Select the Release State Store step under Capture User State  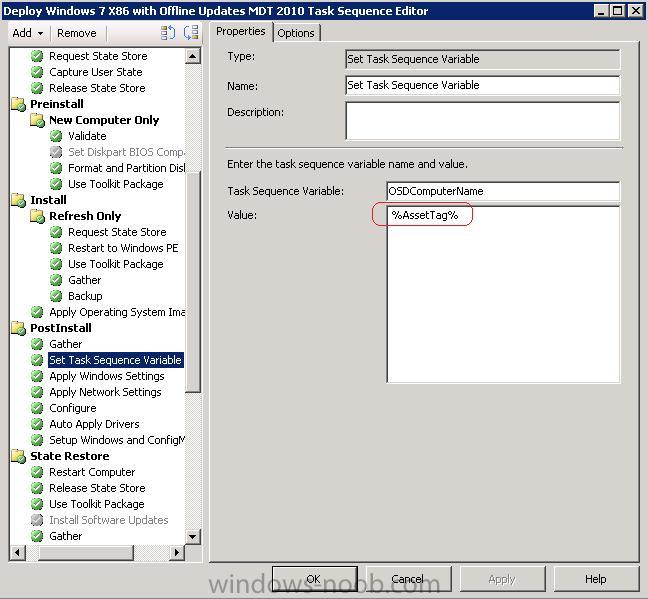coord(97,88)
